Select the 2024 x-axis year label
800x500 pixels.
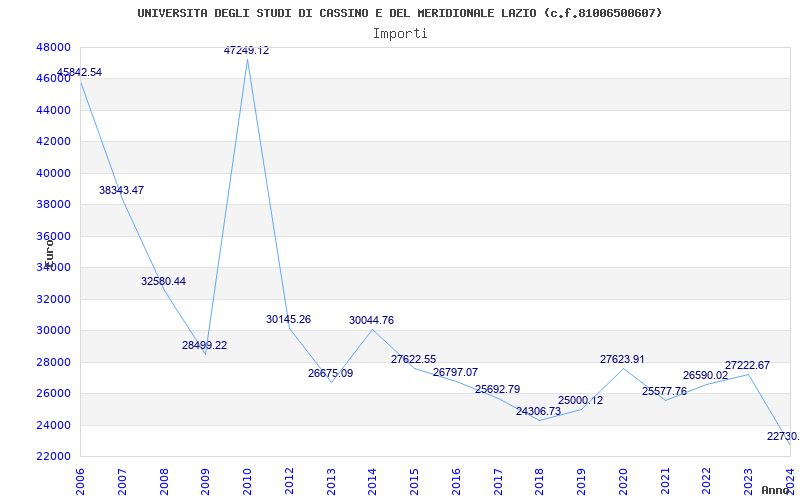click(x=790, y=482)
